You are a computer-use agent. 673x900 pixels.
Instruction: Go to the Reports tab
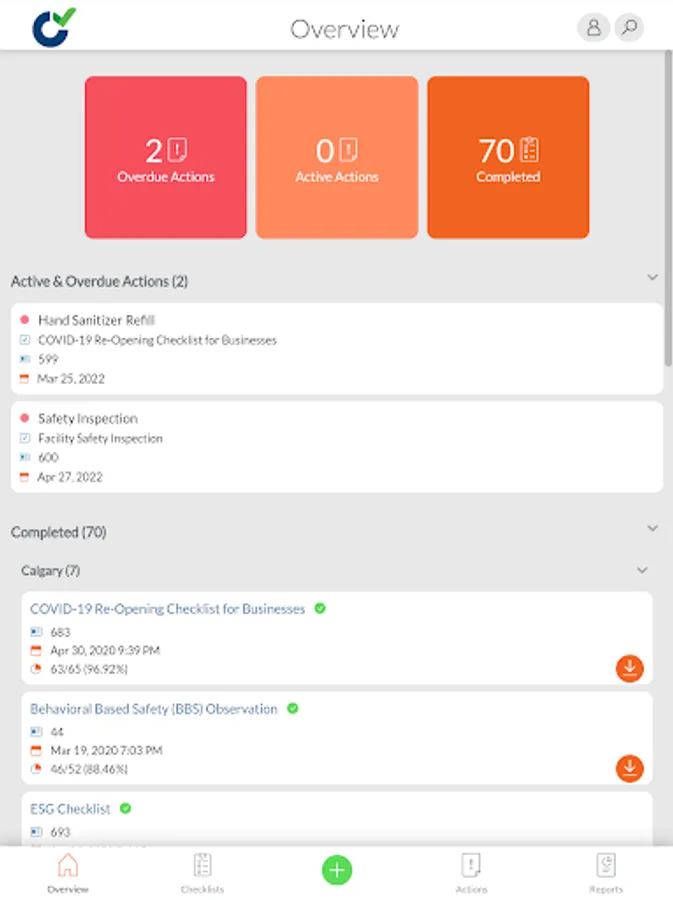(x=606, y=872)
